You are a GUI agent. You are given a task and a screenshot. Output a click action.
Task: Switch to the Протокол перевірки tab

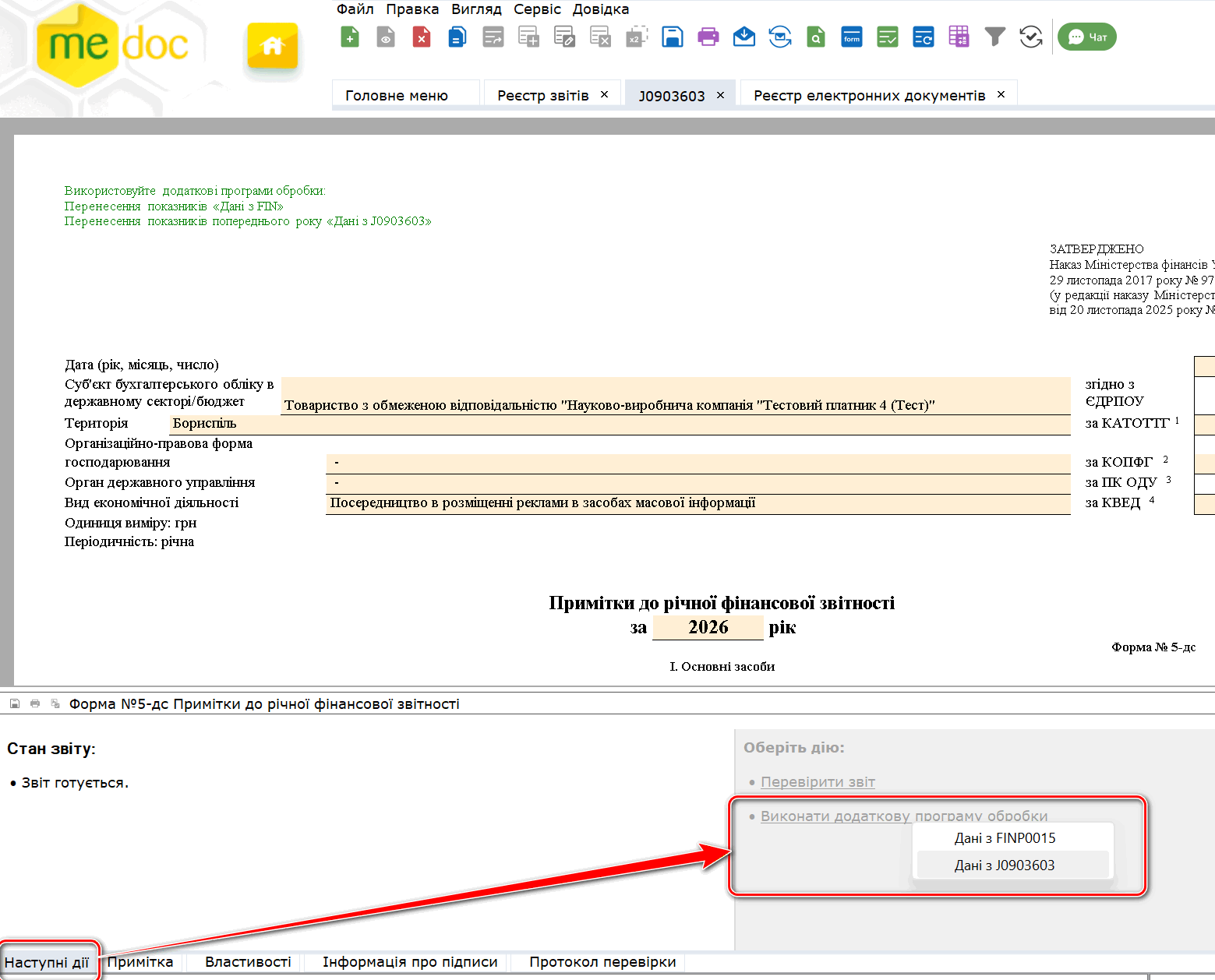pyautogui.click(x=602, y=962)
